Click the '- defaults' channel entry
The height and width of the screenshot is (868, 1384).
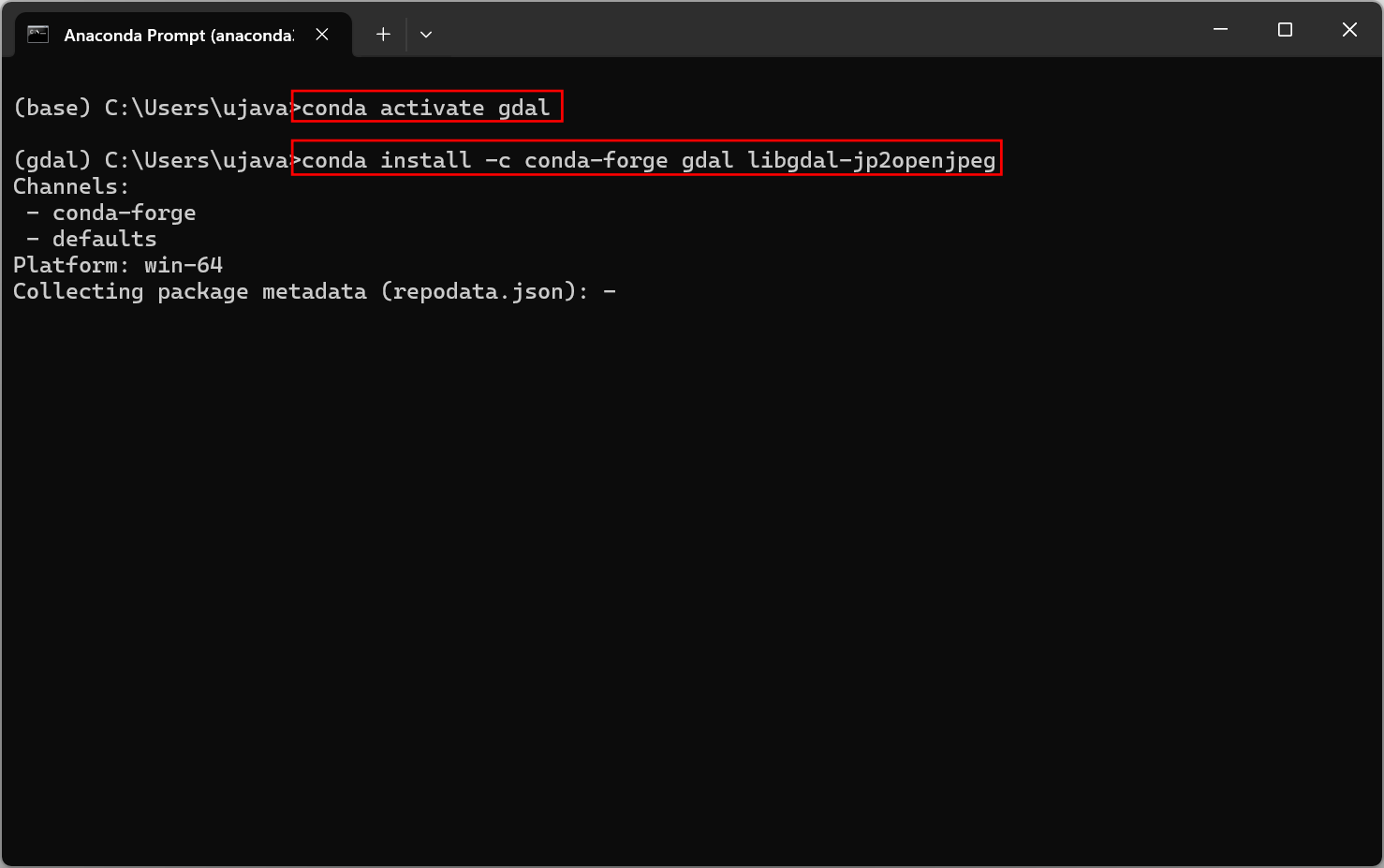coord(93,239)
